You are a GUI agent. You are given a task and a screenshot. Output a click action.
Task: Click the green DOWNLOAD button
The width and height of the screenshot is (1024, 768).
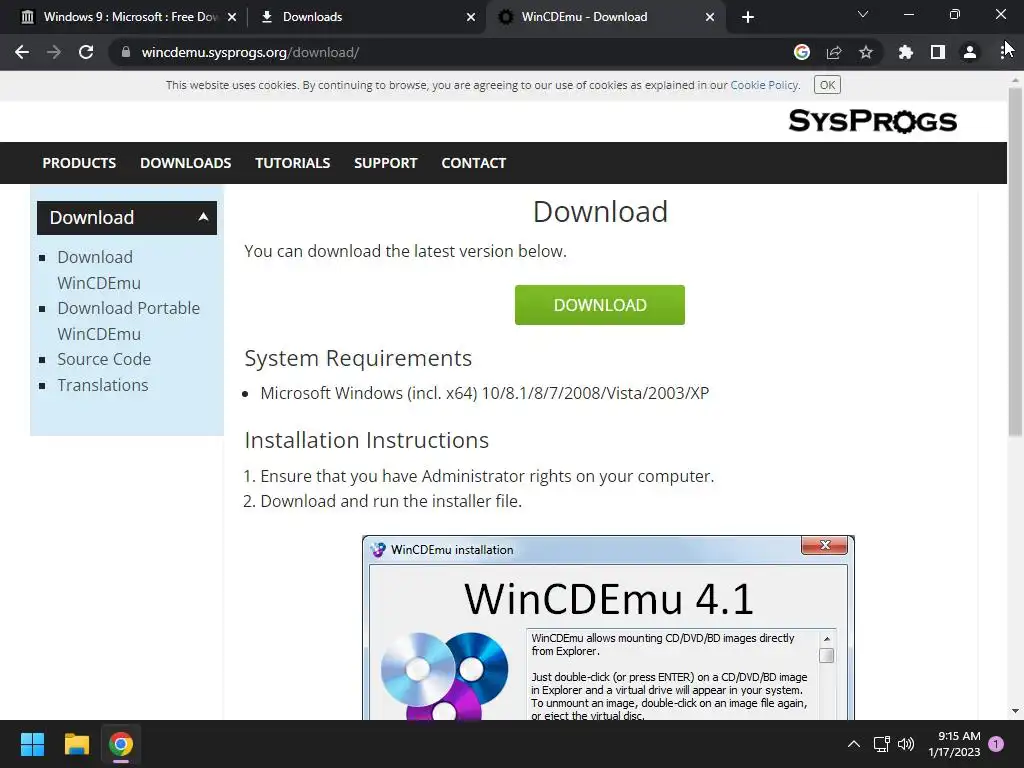(600, 305)
